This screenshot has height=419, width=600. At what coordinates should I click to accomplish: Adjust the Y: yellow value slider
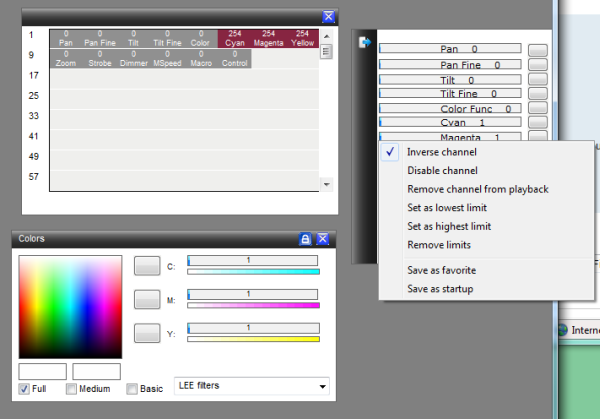pyautogui.click(x=253, y=328)
